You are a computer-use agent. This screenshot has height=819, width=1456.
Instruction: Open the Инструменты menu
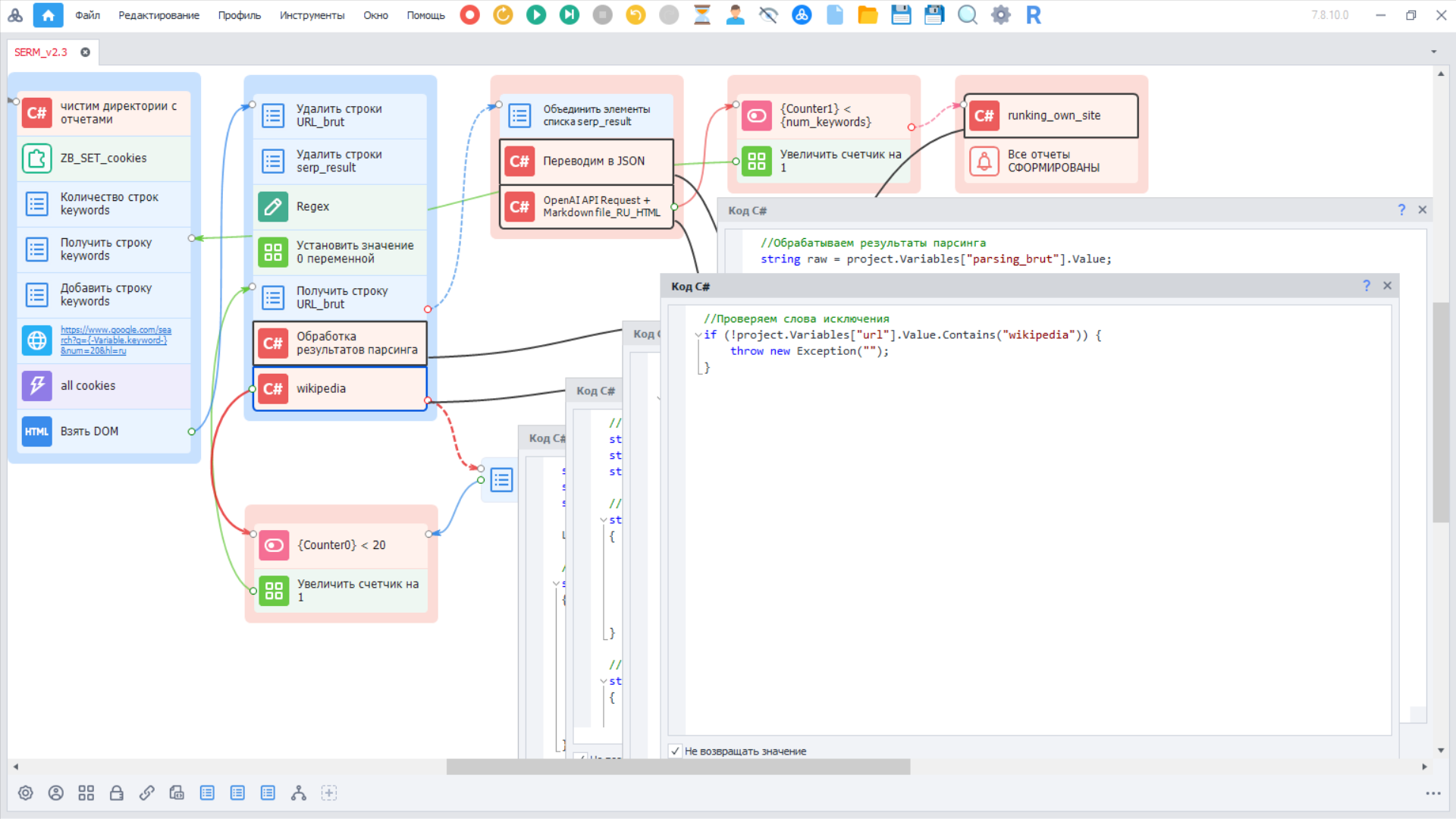coord(312,15)
